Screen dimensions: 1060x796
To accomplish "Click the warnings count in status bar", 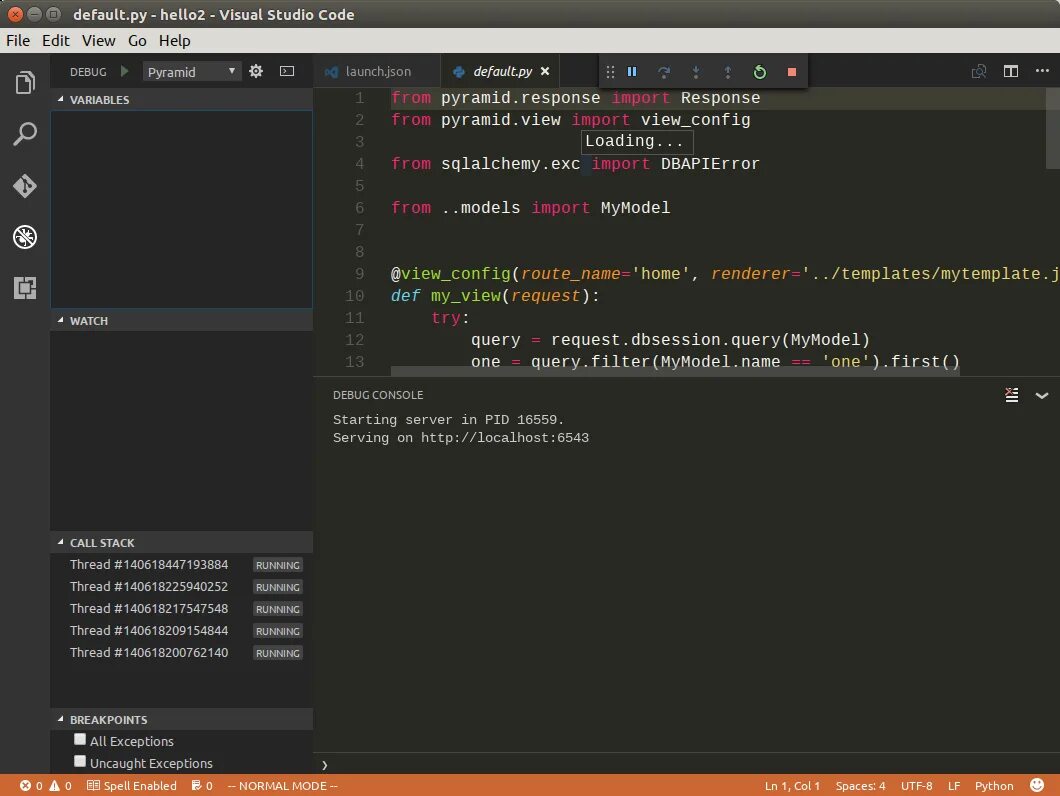I will pos(60,785).
